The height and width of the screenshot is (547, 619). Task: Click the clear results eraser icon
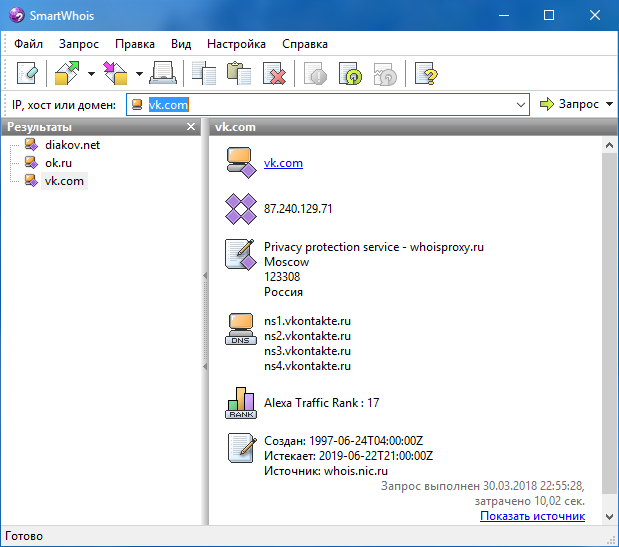[26, 74]
